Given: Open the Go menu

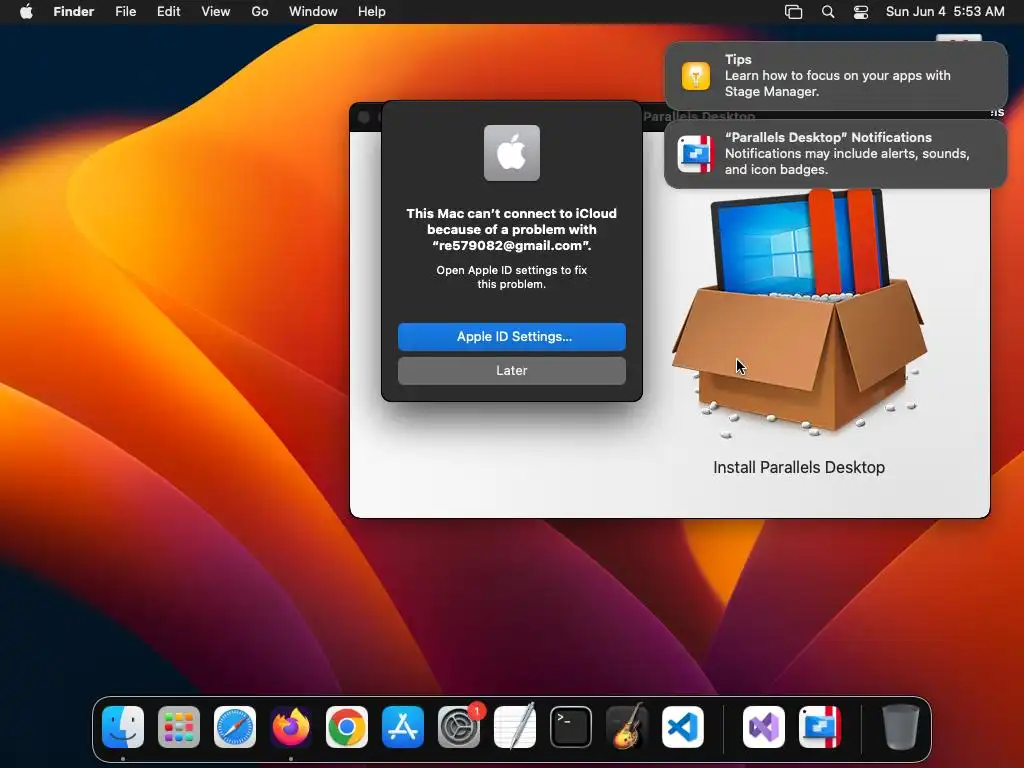Looking at the screenshot, I should click(x=260, y=12).
